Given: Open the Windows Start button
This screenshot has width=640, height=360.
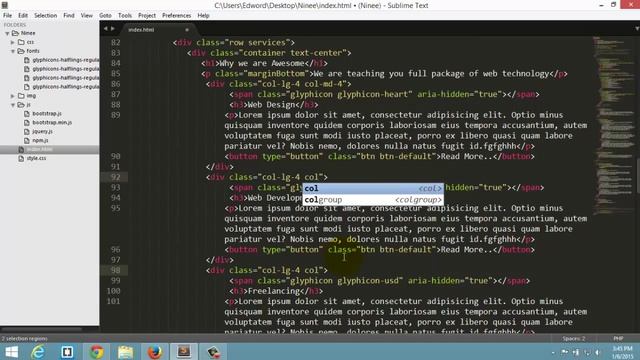Looking at the screenshot, I should (x=11, y=352).
